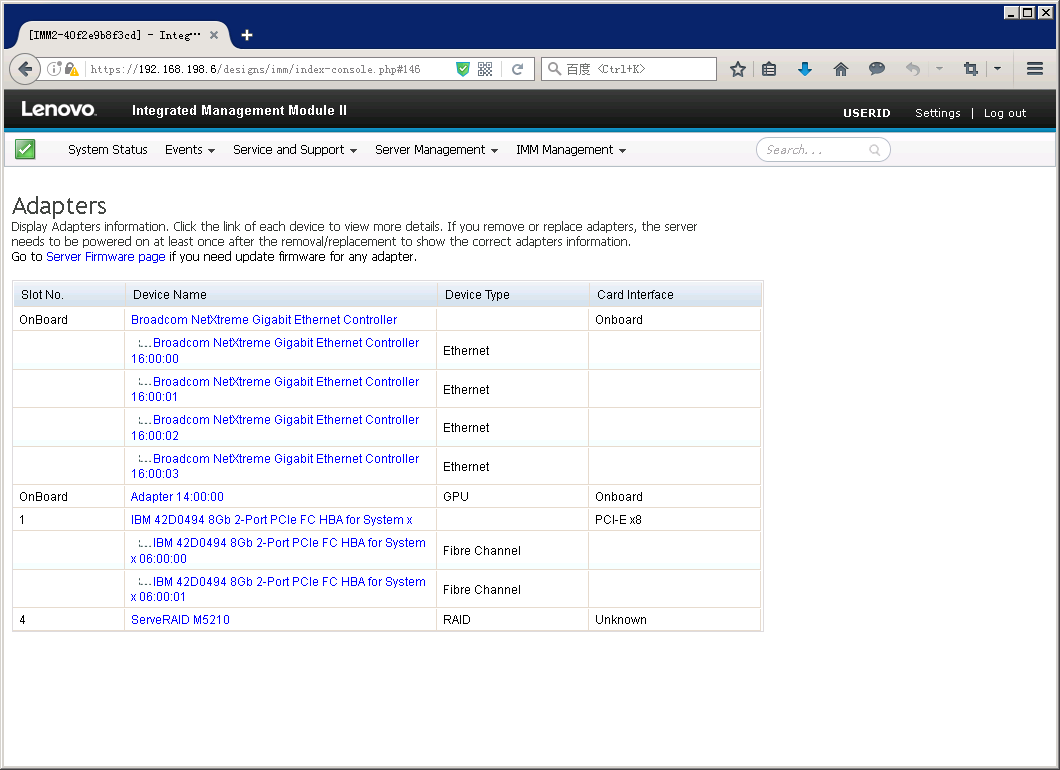Screen dimensions: 1060x770
Task: Expand the Server Management menu
Action: (x=436, y=150)
